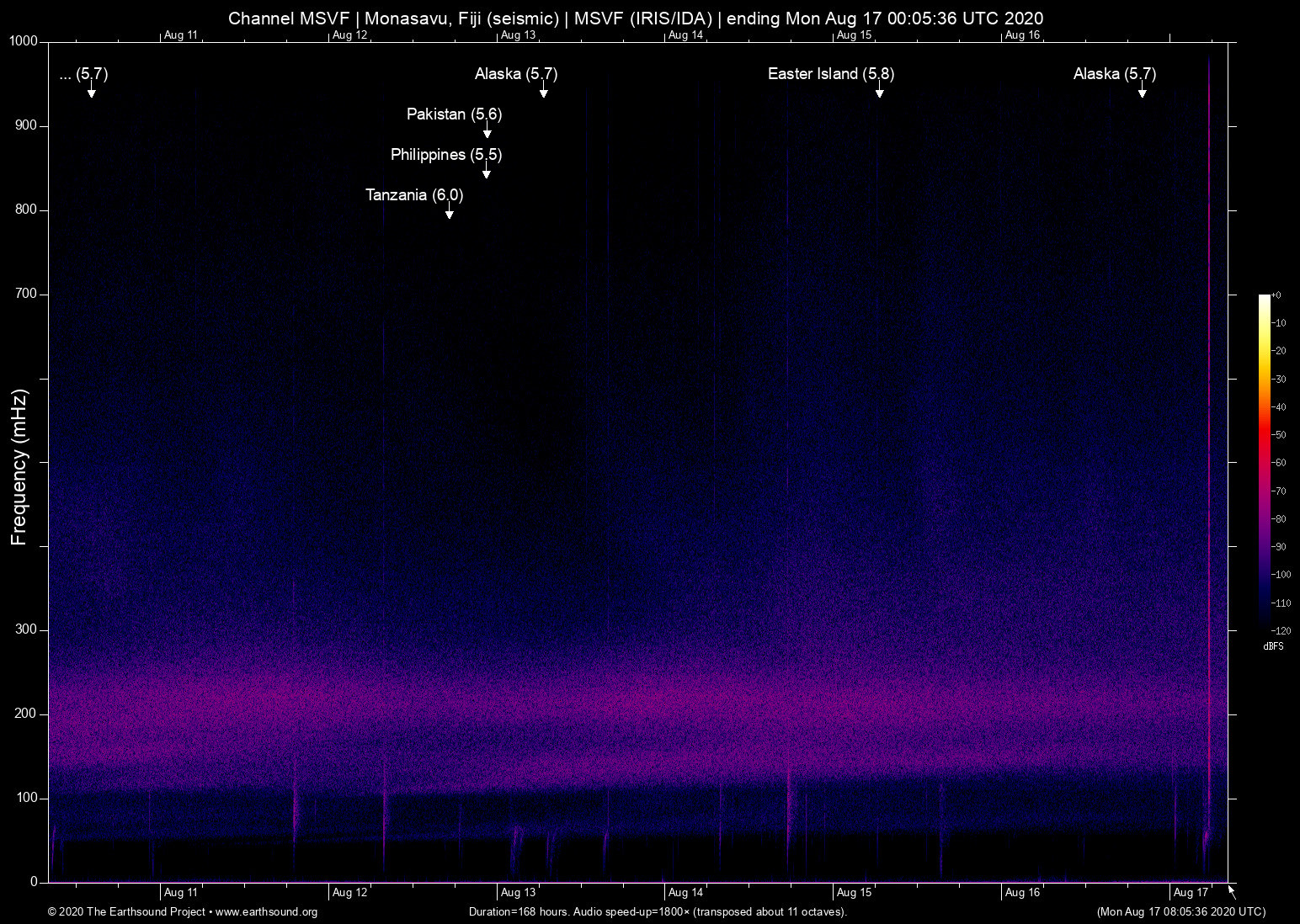Click the arrow under Alaska (5.7) near Aug 13
The height and width of the screenshot is (924, 1300).
[543, 93]
